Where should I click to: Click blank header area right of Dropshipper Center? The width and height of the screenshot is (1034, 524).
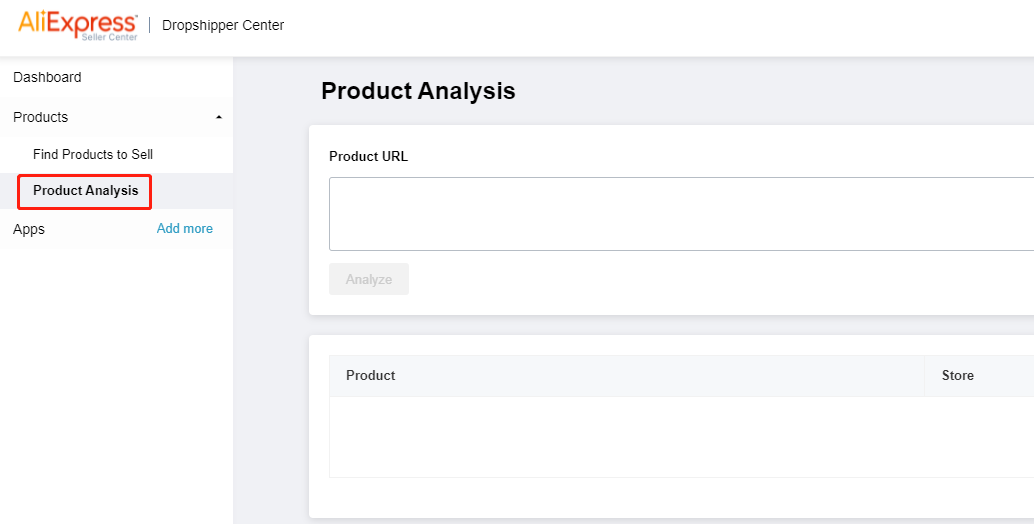(x=650, y=26)
